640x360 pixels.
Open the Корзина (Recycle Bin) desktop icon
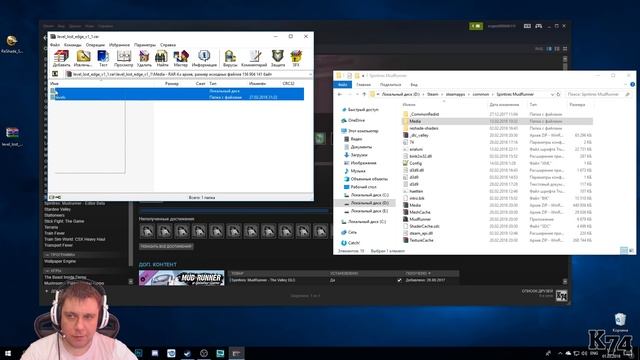click(620, 322)
